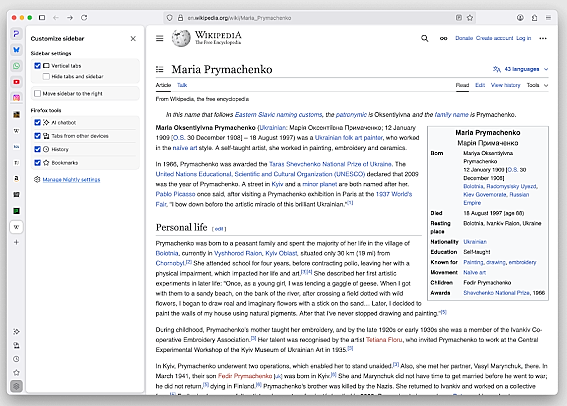The width and height of the screenshot is (567, 406).
Task: Open the YouTube pinned tab
Action: coord(16,82)
